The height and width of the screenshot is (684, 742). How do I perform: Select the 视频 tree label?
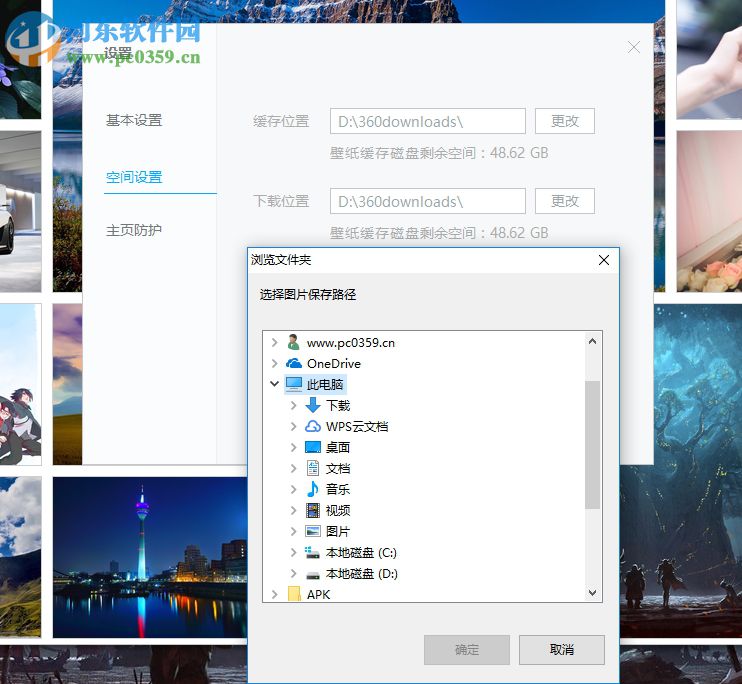[338, 510]
